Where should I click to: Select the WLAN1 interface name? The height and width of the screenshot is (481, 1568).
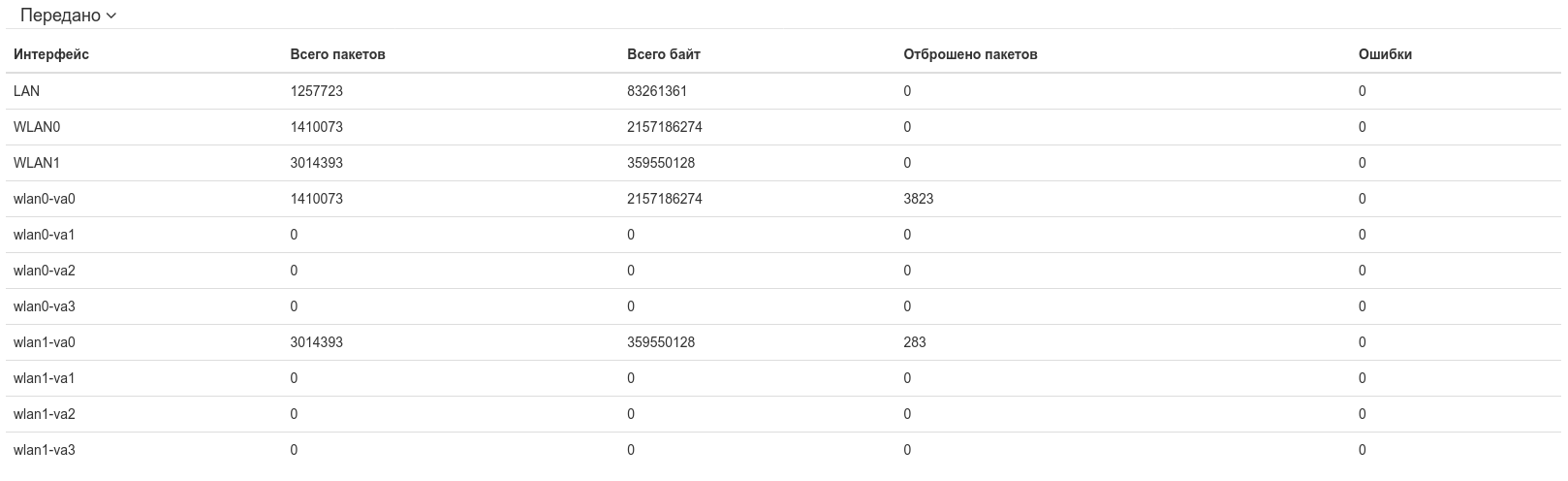37,163
